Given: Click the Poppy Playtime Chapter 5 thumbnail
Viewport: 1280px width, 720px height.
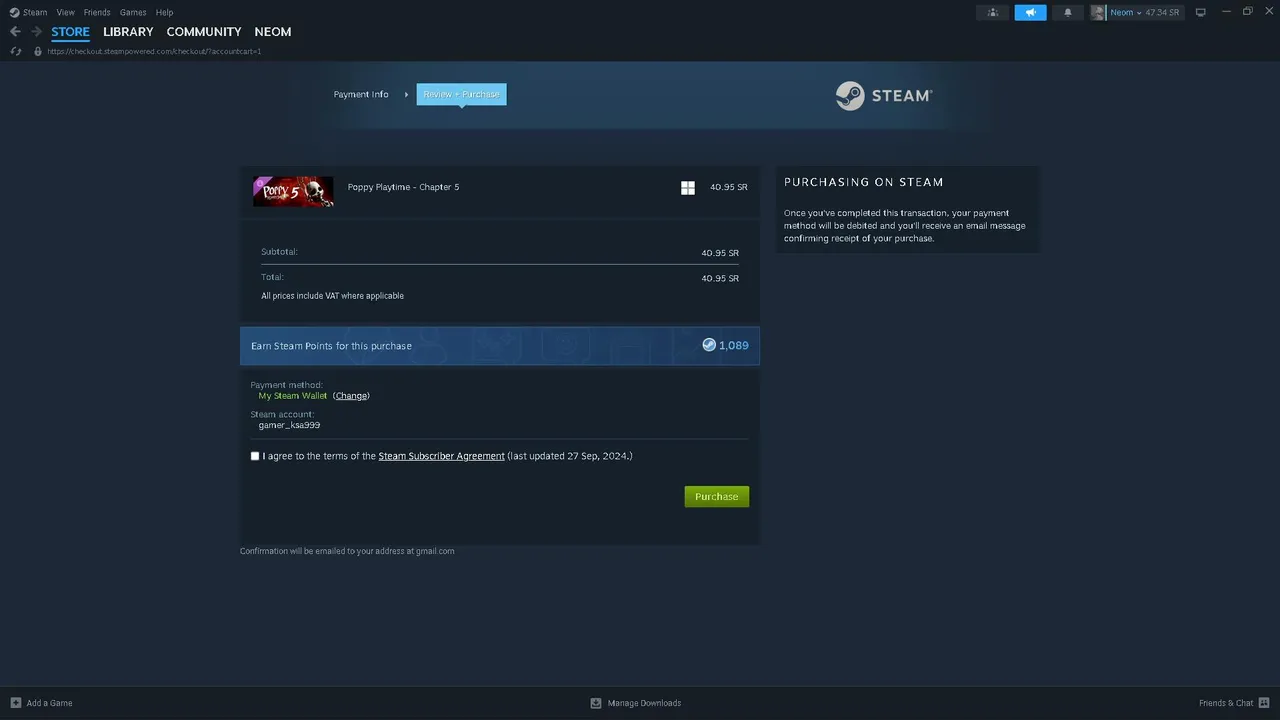Looking at the screenshot, I should pyautogui.click(x=293, y=191).
